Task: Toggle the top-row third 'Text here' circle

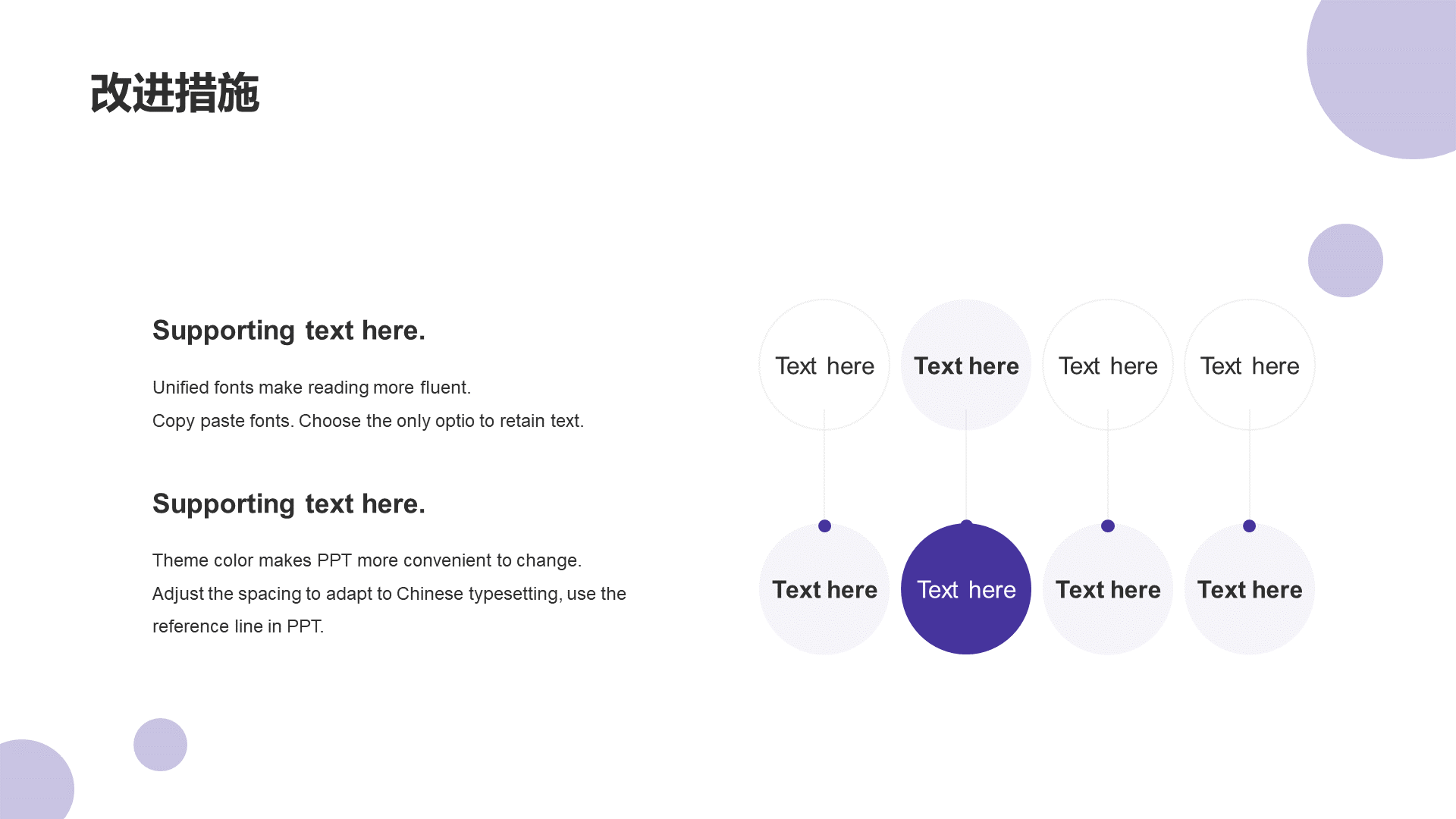Action: [x=1107, y=366]
